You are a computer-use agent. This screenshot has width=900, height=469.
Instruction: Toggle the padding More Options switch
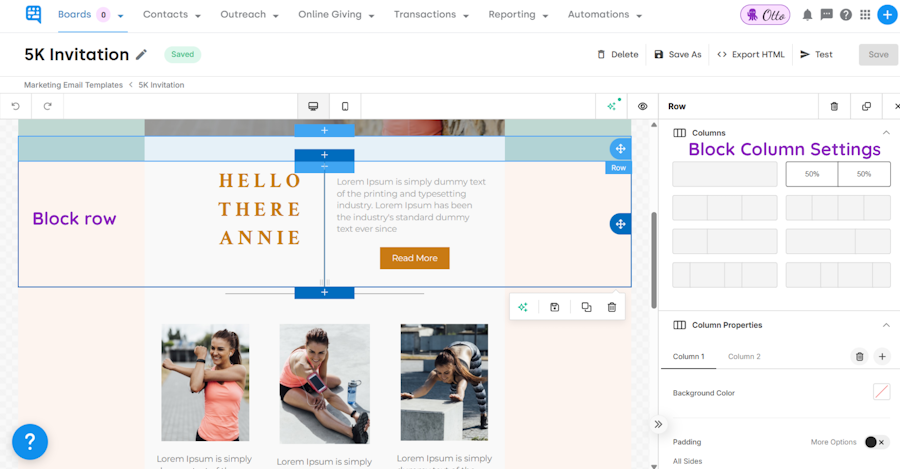click(x=876, y=442)
